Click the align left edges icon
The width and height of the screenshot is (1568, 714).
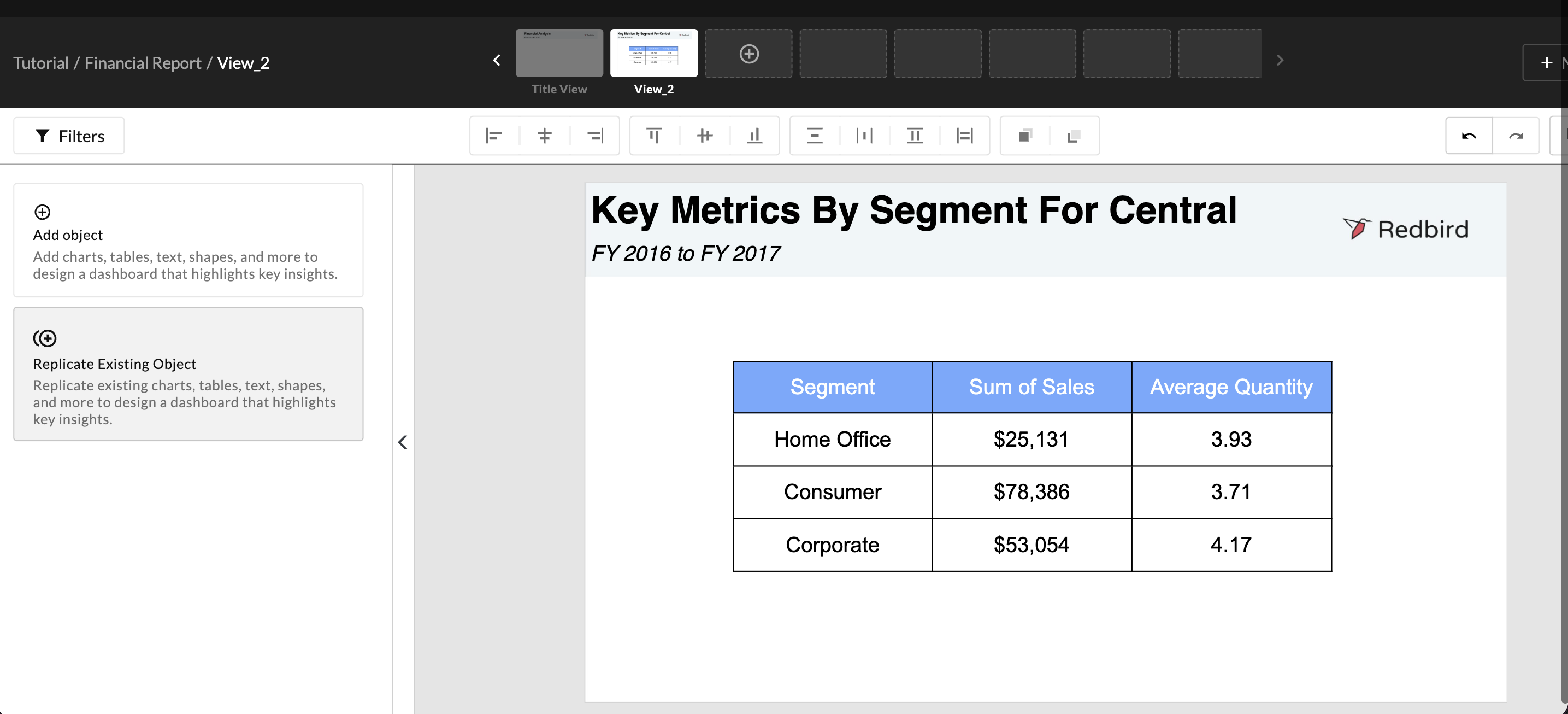pos(494,136)
